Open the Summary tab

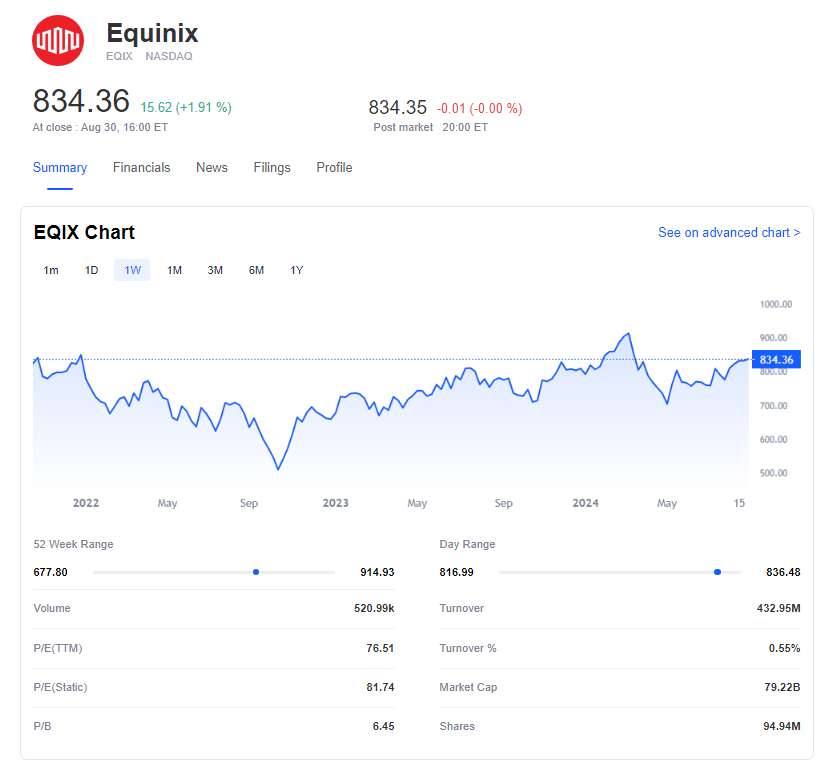(60, 168)
